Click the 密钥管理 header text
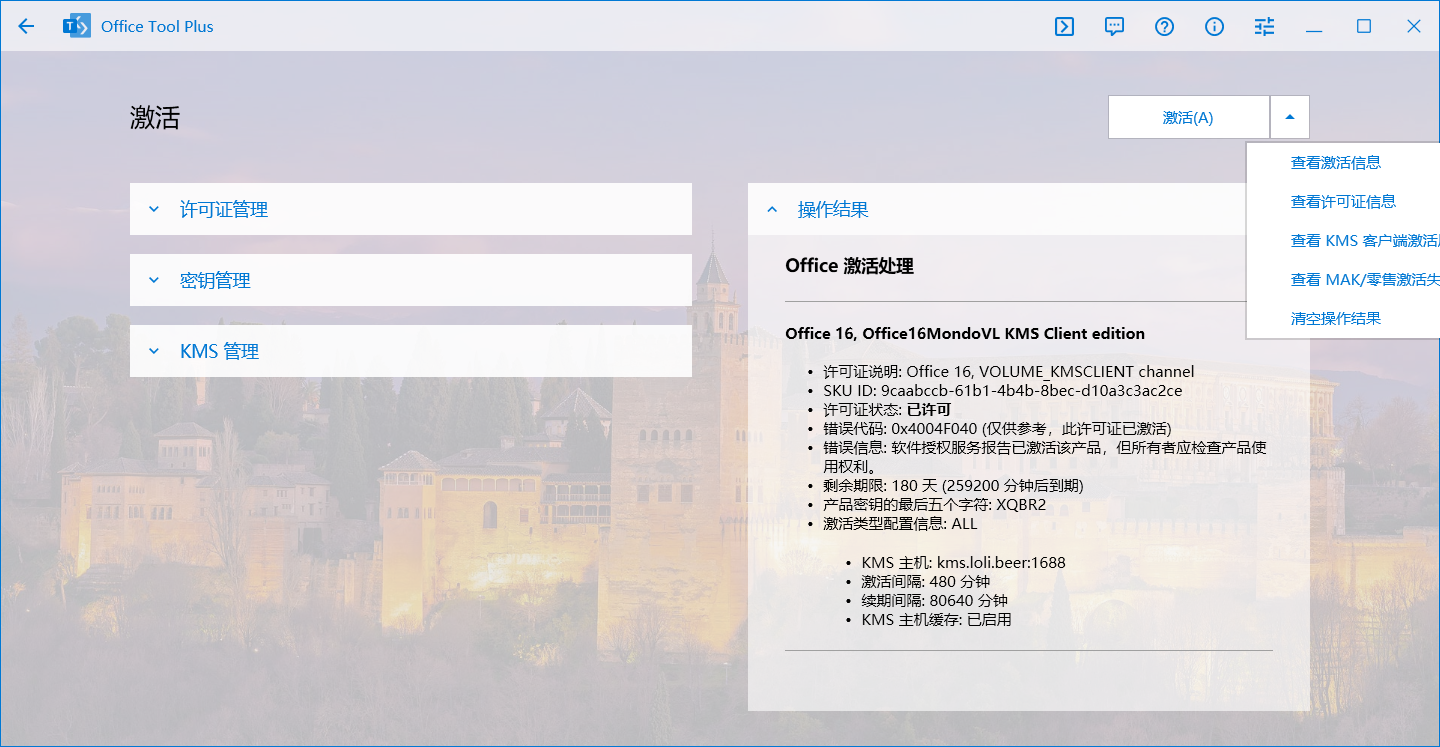Viewport: 1440px width, 747px height. coord(215,281)
